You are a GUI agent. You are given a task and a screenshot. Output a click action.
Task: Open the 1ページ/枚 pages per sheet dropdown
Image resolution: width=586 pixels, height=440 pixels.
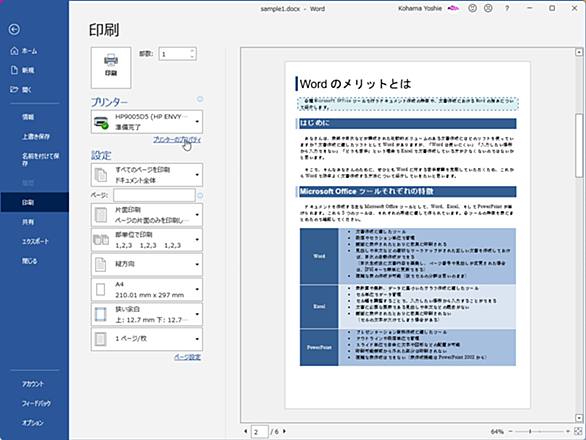tap(147, 339)
